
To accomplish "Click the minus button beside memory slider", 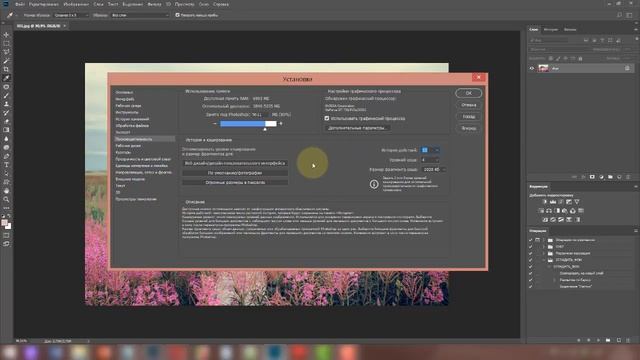I will (215, 123).
